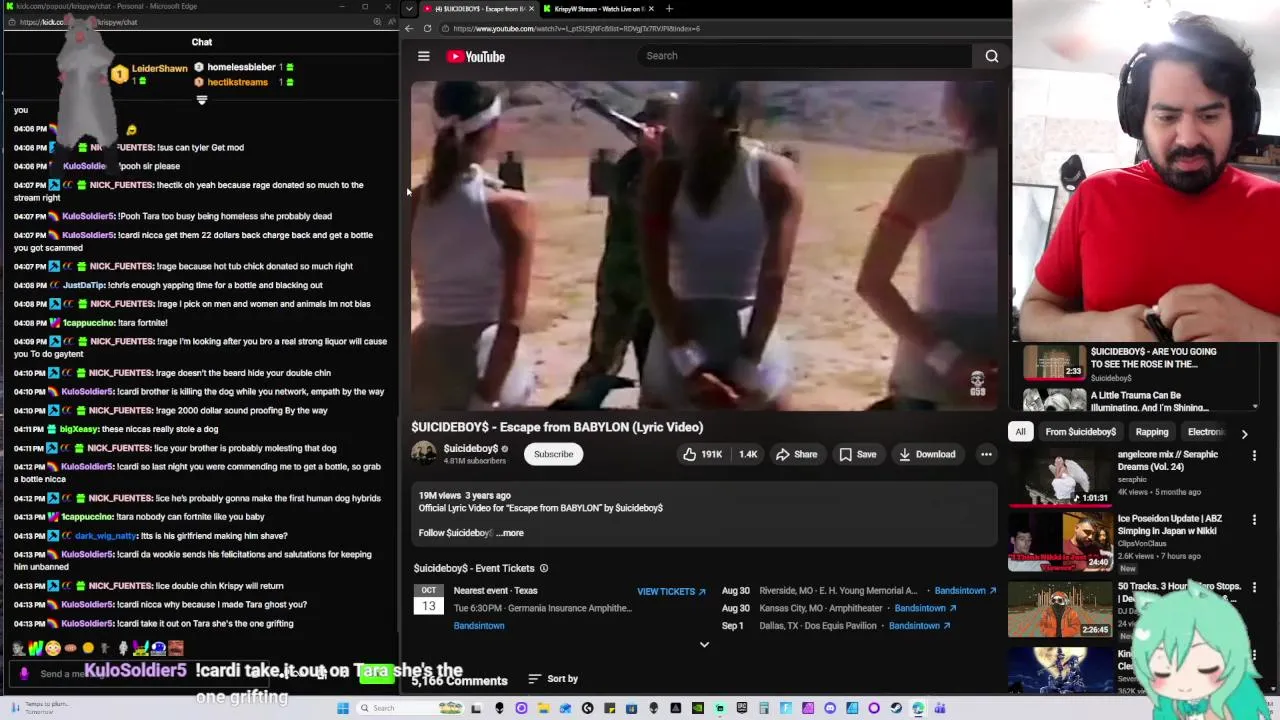Open options menu for 50 Tracks video
Viewport: 1280px width, 720px height.
click(1254, 587)
